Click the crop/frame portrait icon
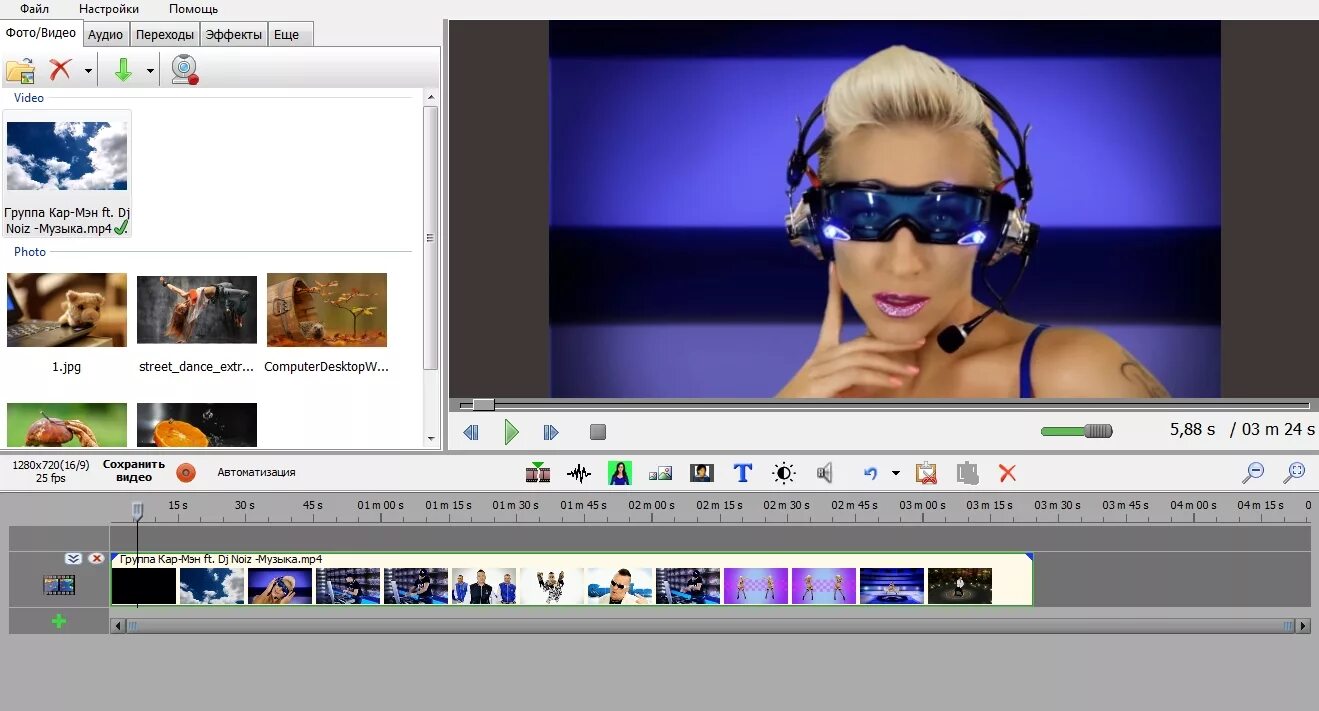Image resolution: width=1319 pixels, height=711 pixels. [x=701, y=473]
